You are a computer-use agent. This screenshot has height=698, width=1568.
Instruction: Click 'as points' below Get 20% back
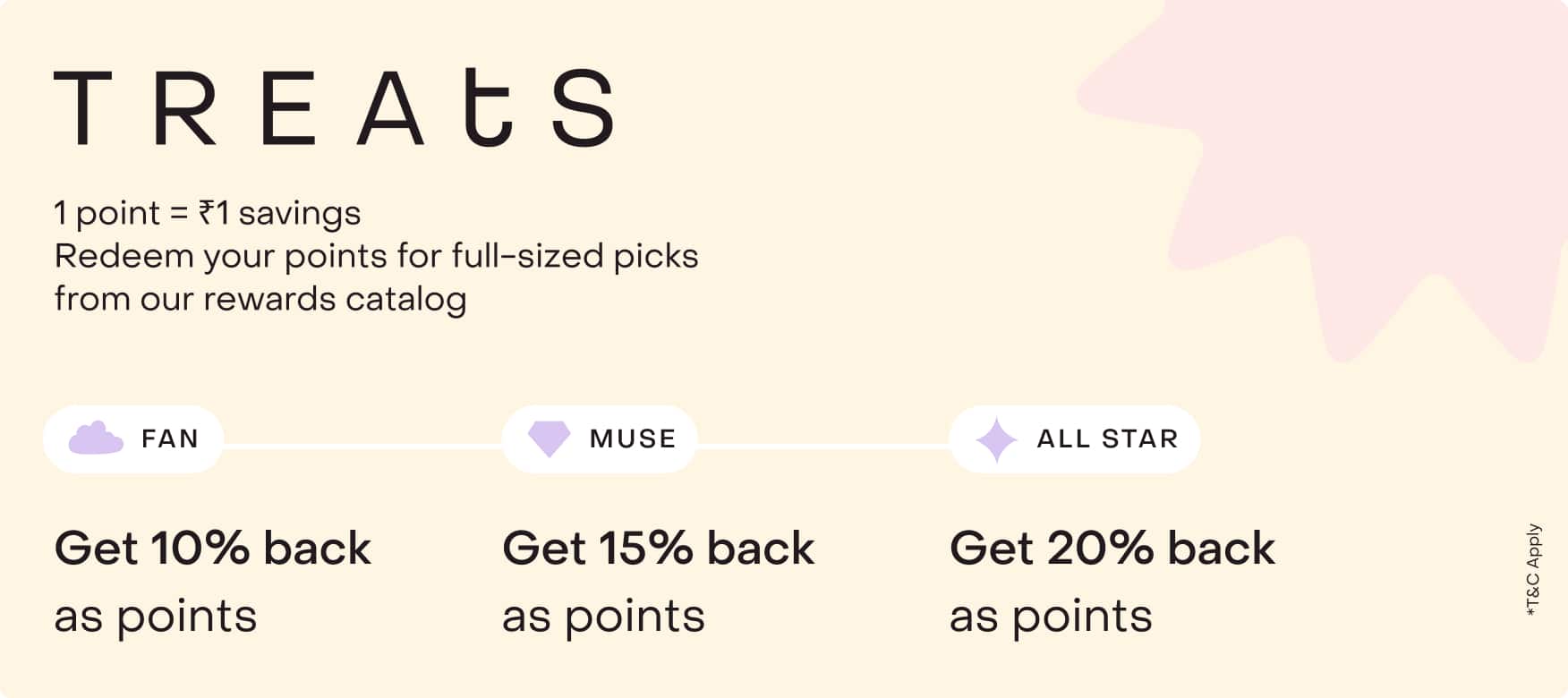pyautogui.click(x=1052, y=616)
